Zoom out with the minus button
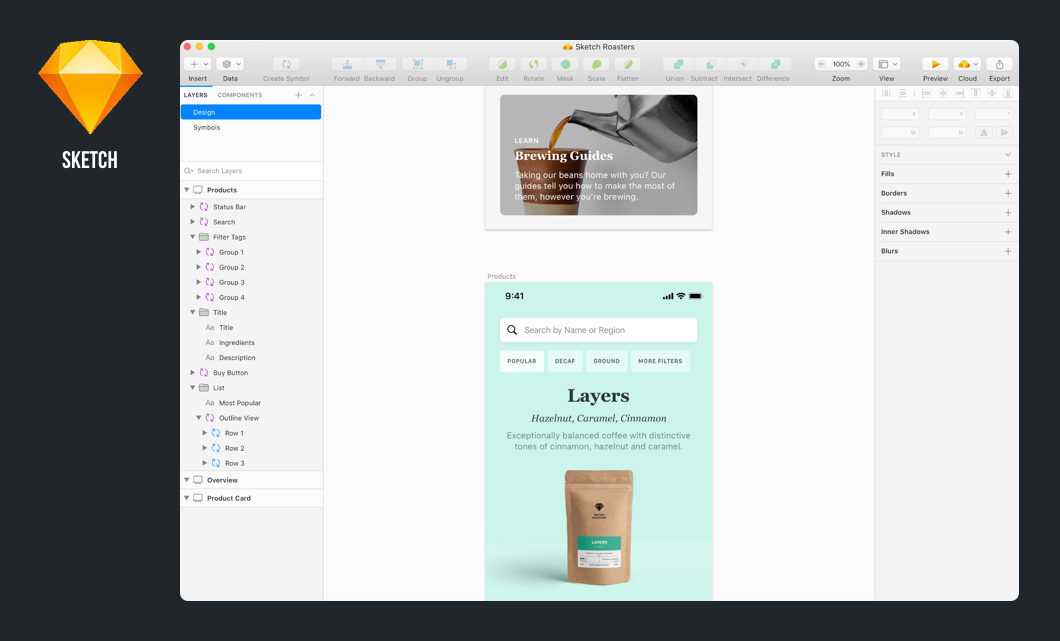 pyautogui.click(x=821, y=64)
